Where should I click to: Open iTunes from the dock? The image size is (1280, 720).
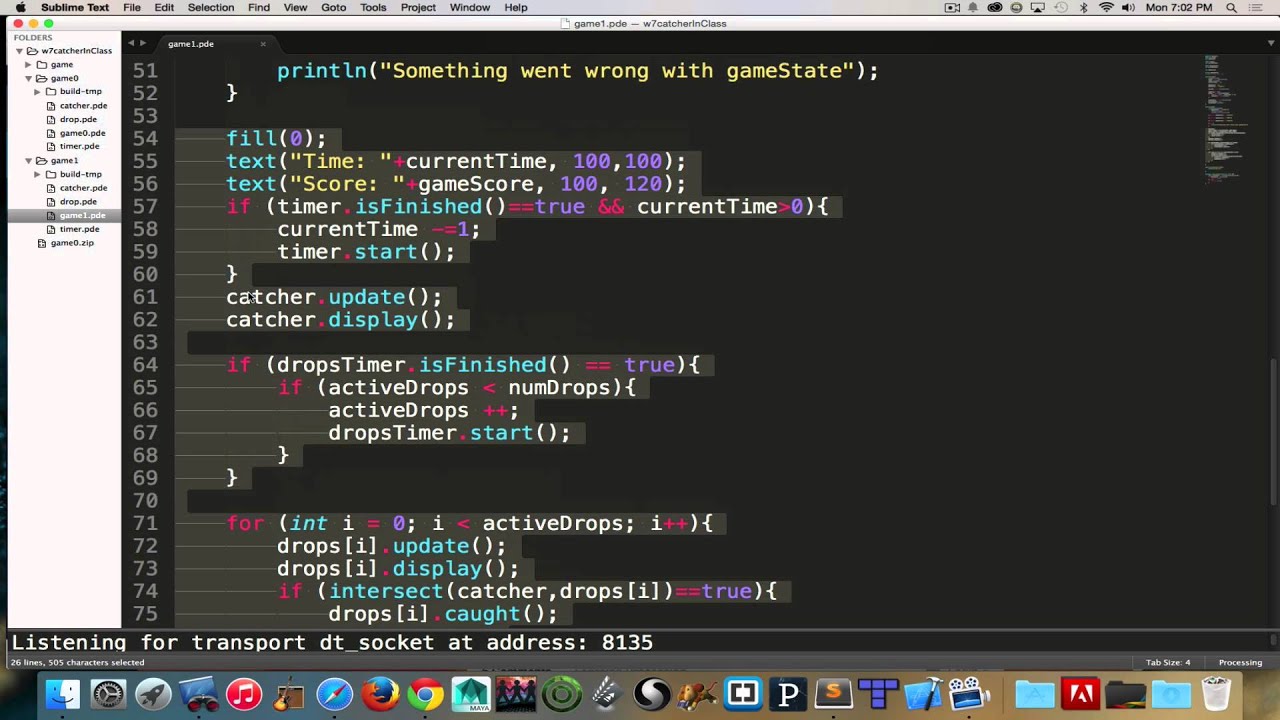pos(244,694)
